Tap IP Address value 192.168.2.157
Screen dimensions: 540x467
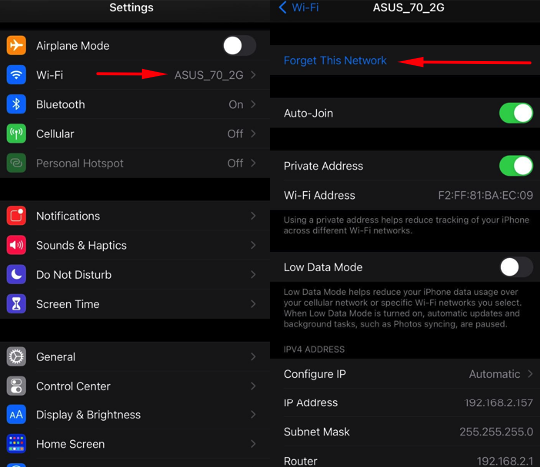coord(499,403)
